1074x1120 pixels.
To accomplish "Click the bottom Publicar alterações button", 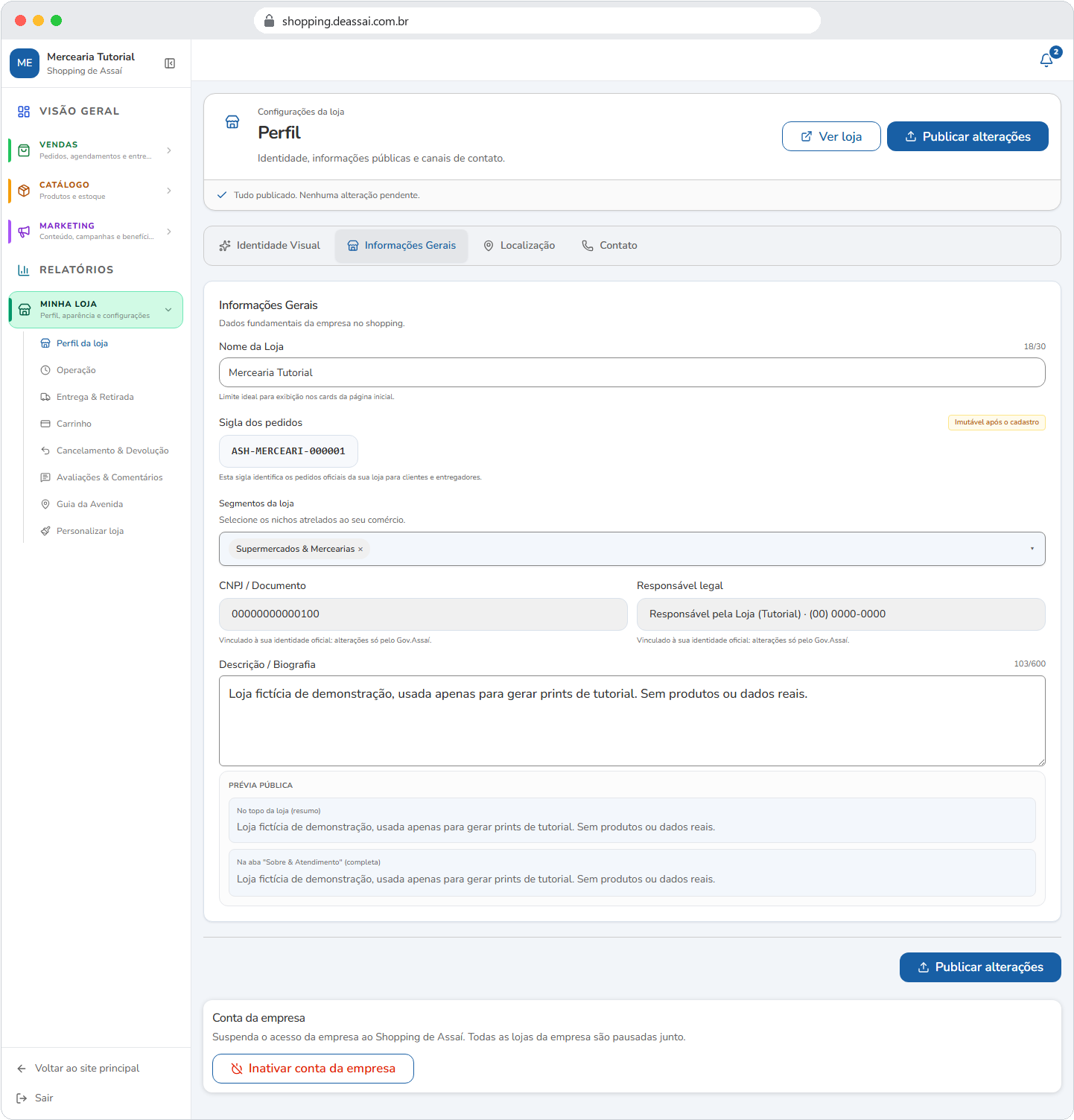I will (x=980, y=967).
